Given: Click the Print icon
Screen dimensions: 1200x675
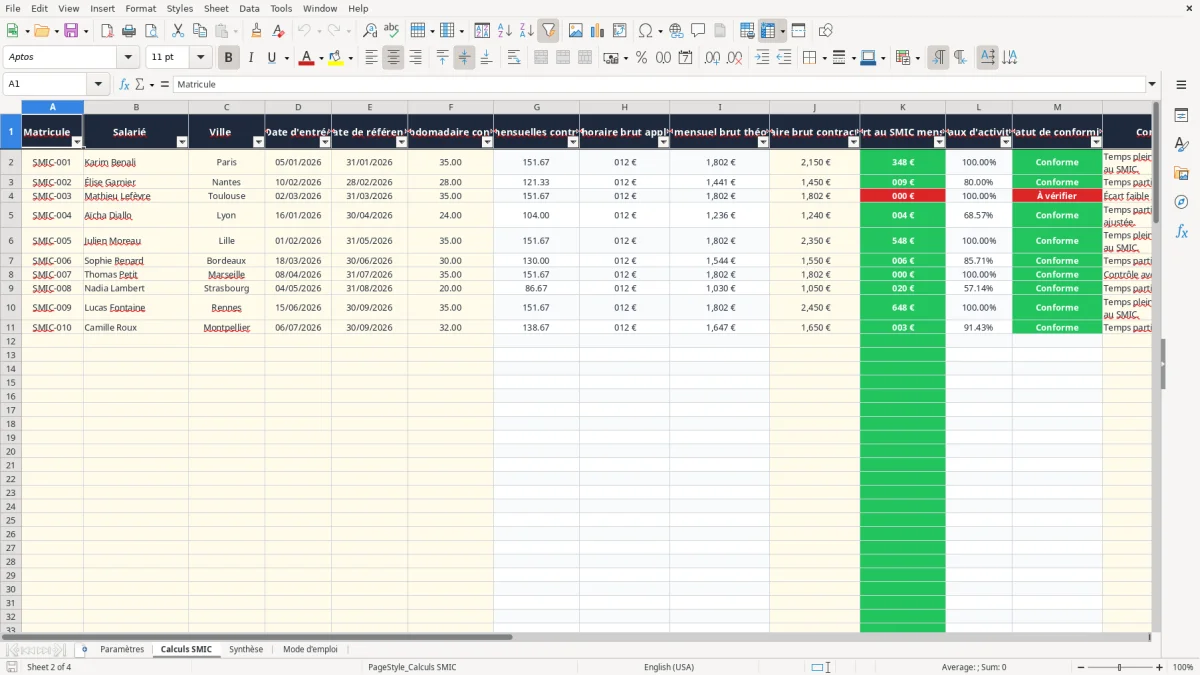Looking at the screenshot, I should click(129, 31).
